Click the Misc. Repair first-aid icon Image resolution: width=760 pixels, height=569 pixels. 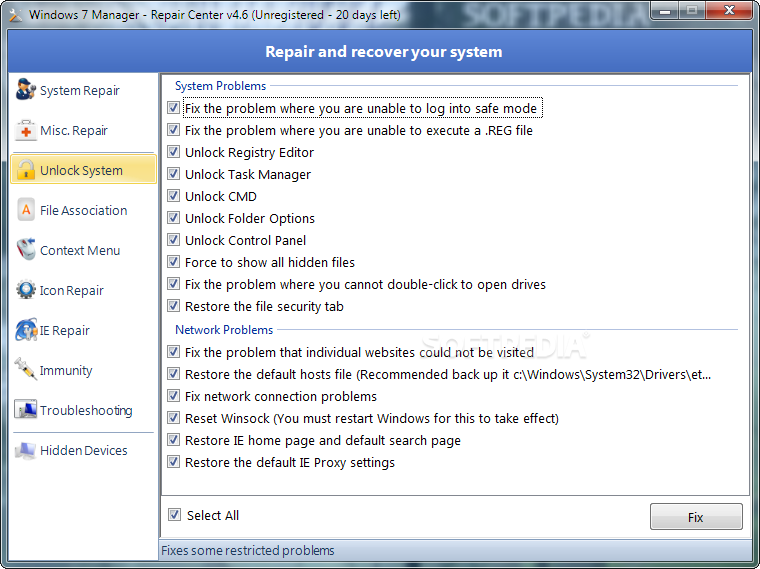pos(25,130)
